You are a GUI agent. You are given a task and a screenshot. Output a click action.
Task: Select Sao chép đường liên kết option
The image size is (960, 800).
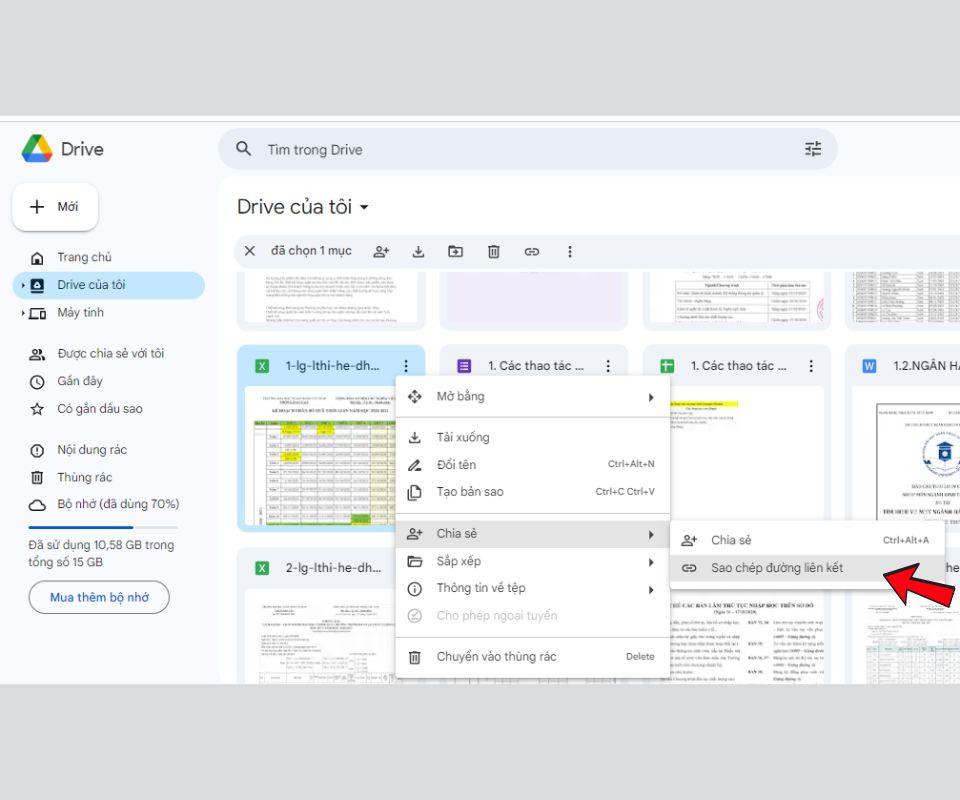coord(776,568)
